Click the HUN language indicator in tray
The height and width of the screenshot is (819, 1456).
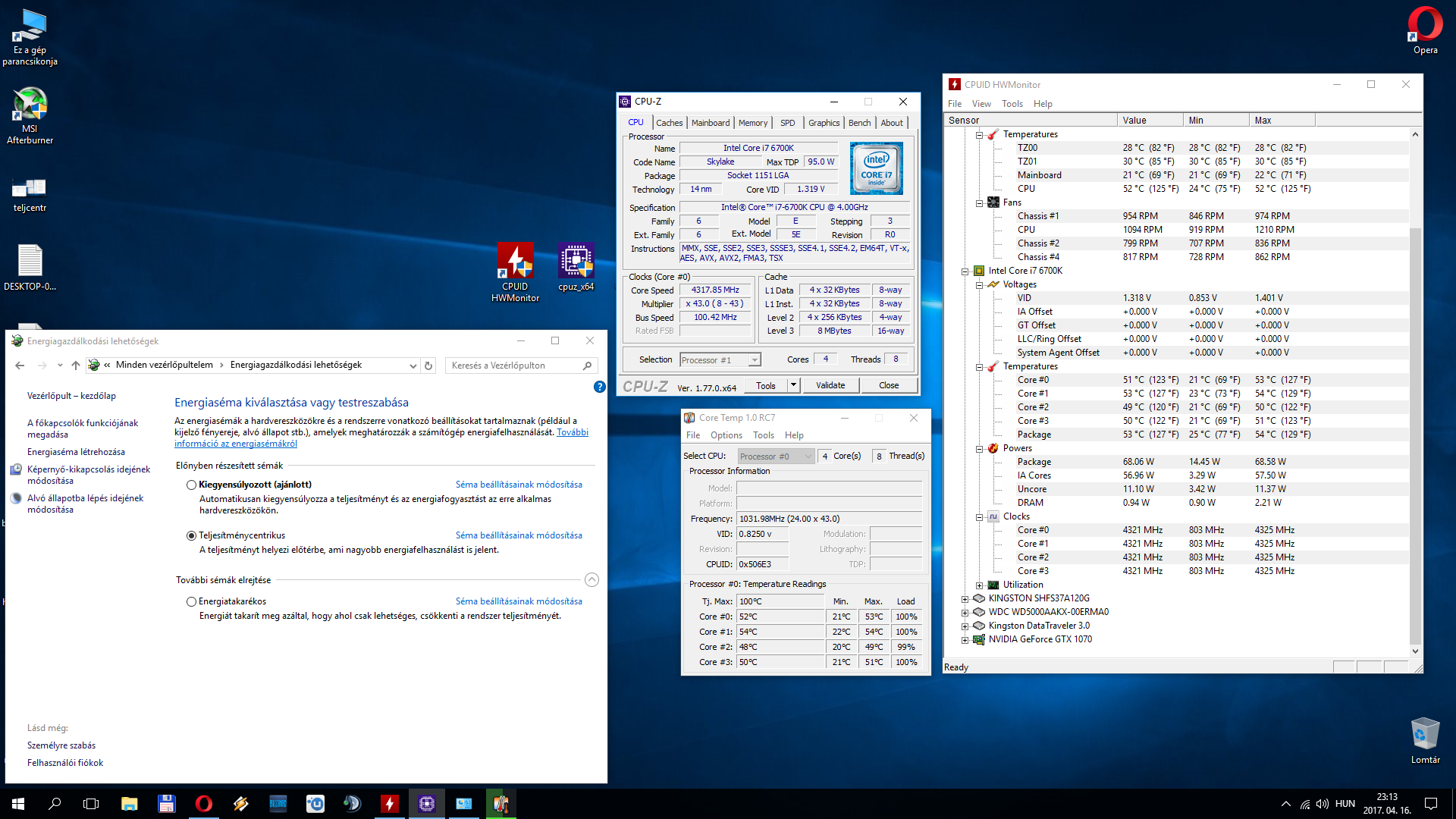tap(1345, 804)
